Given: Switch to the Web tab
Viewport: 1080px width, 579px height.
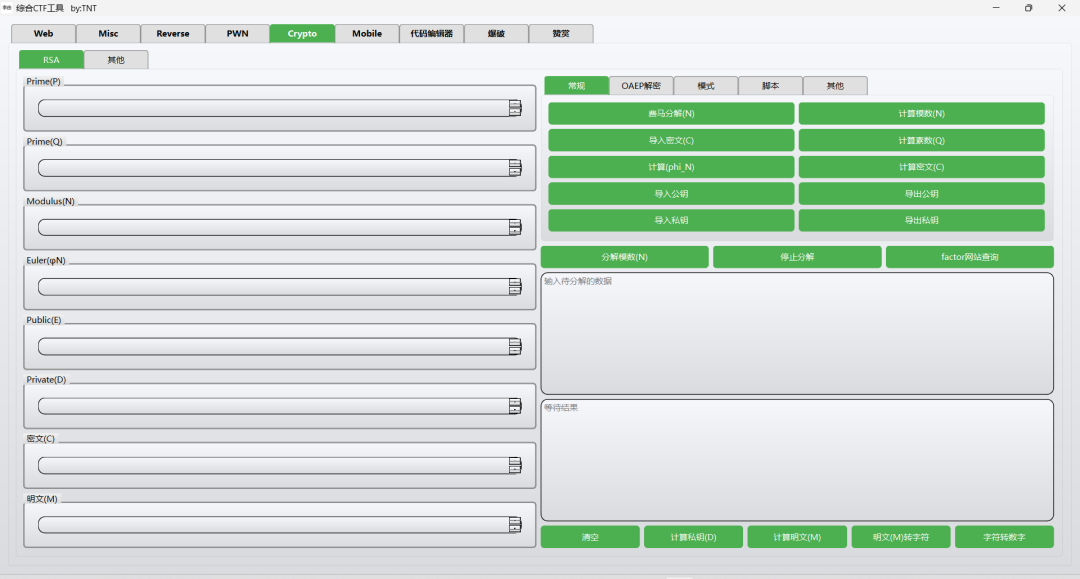Looking at the screenshot, I should tap(43, 34).
